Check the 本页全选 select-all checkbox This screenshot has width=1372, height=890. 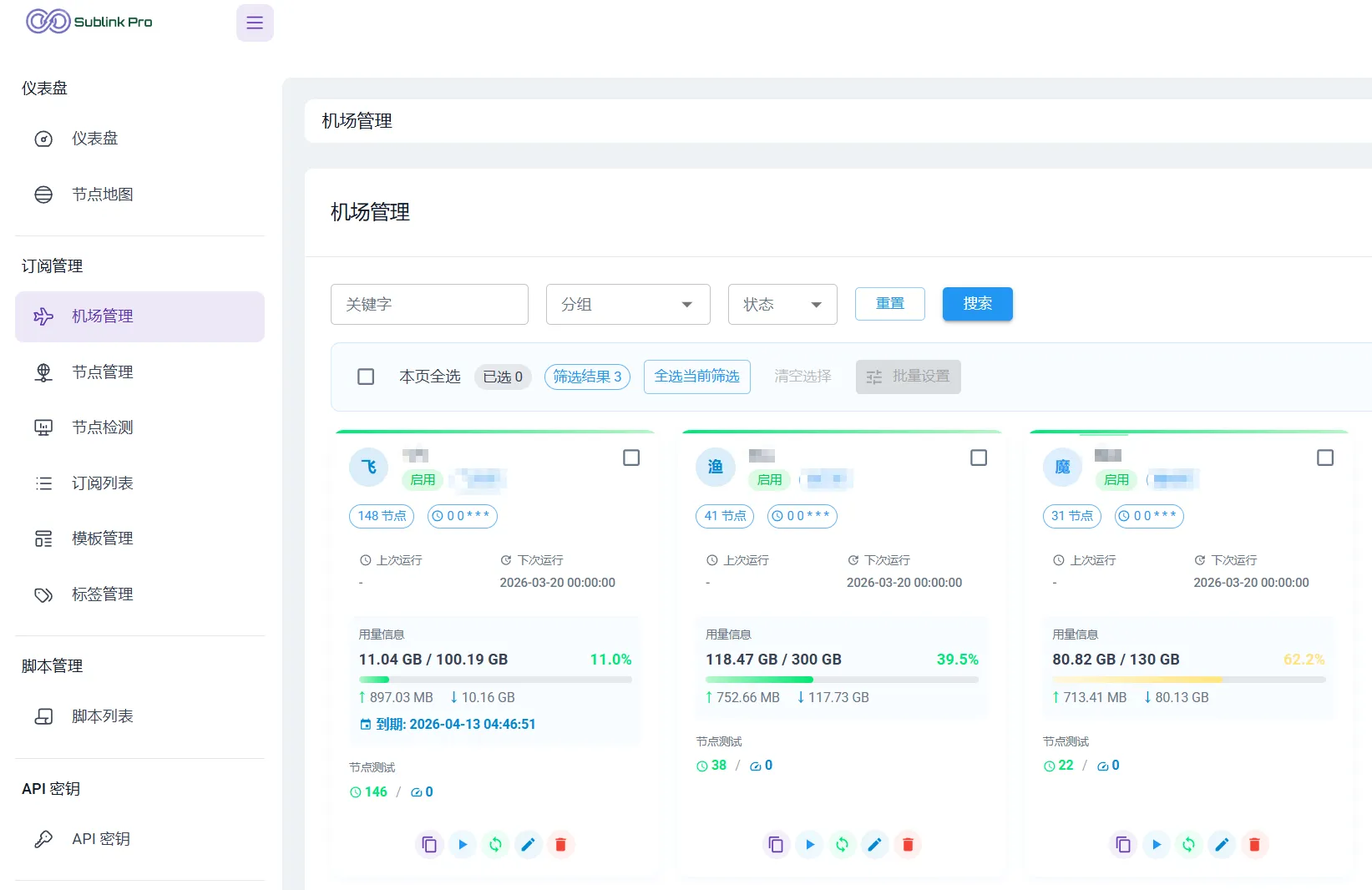coord(366,377)
